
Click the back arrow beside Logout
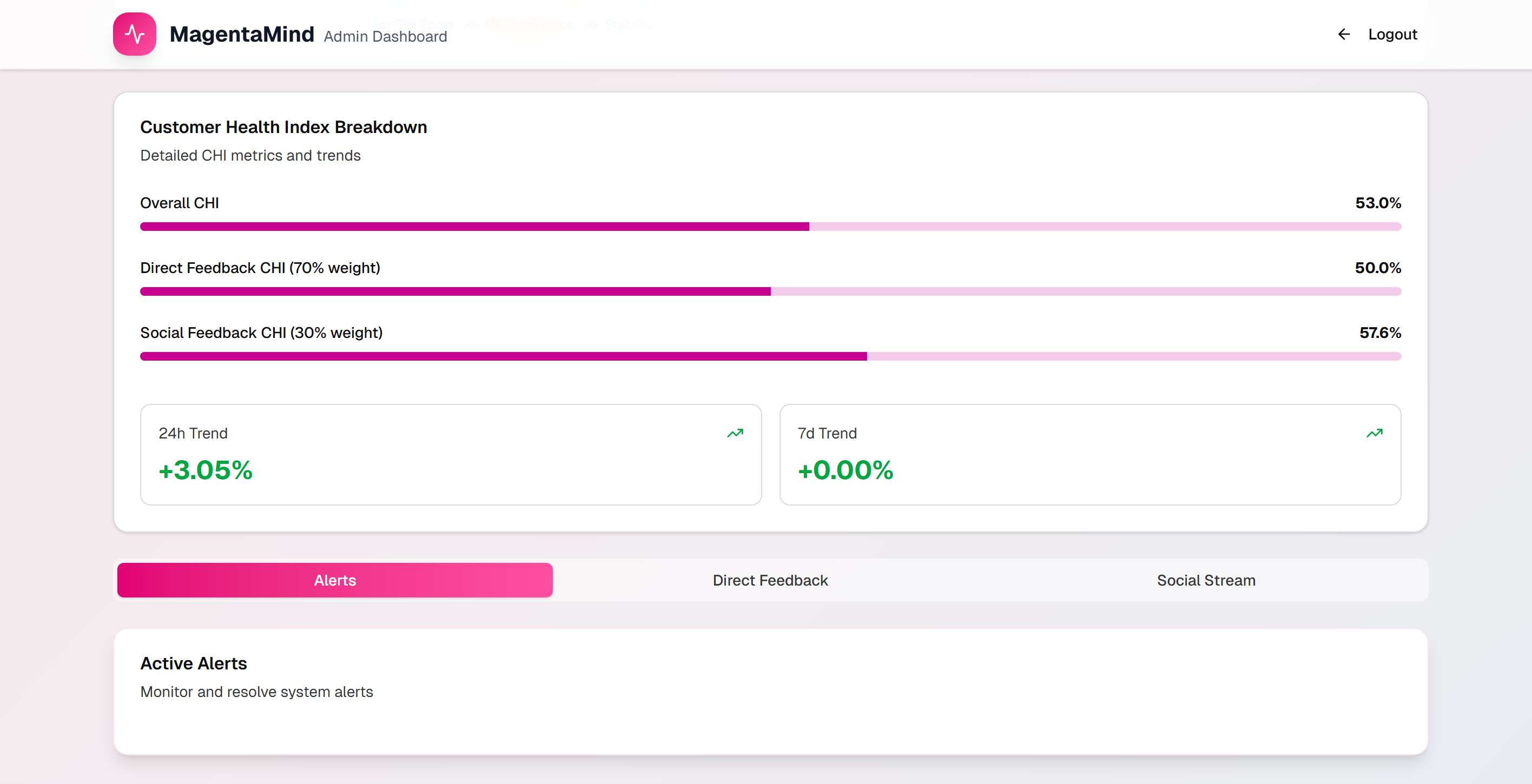1343,35
